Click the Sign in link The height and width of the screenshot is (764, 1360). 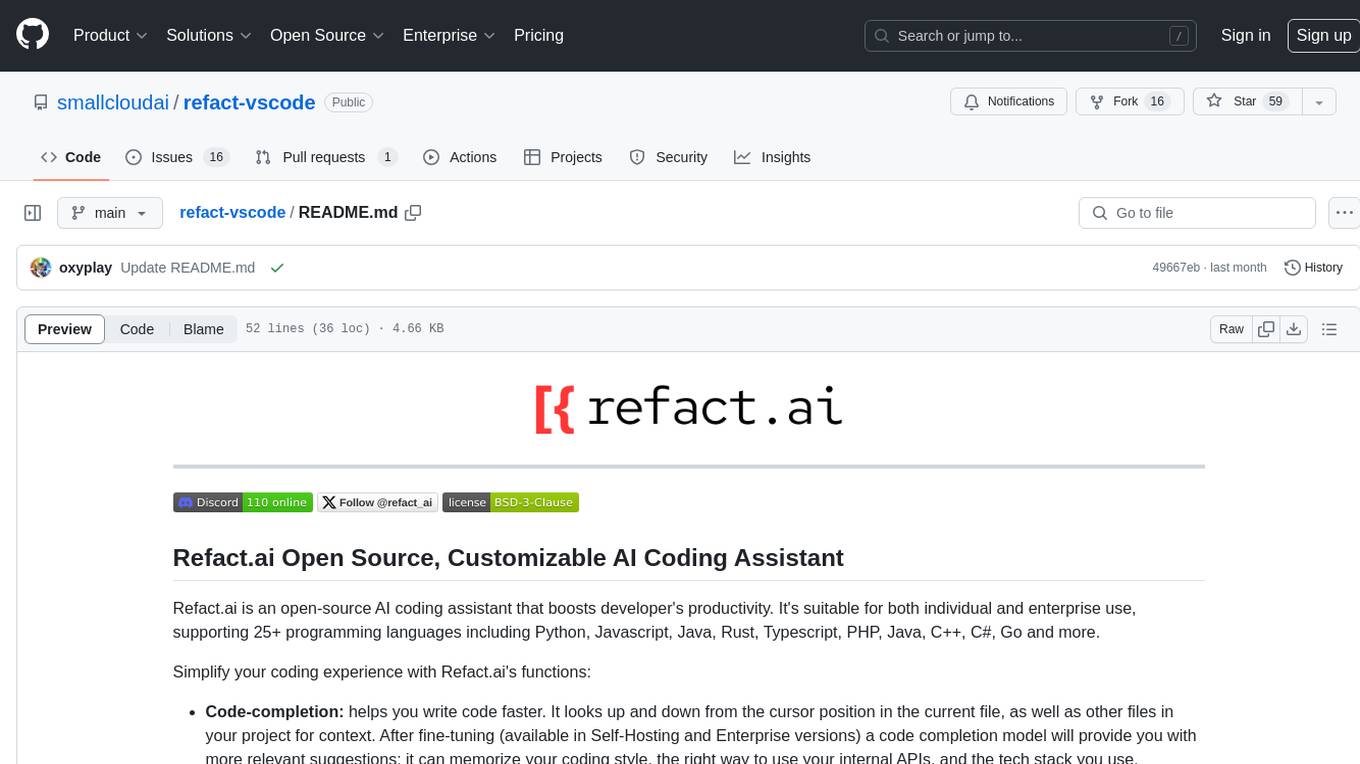click(x=1246, y=35)
